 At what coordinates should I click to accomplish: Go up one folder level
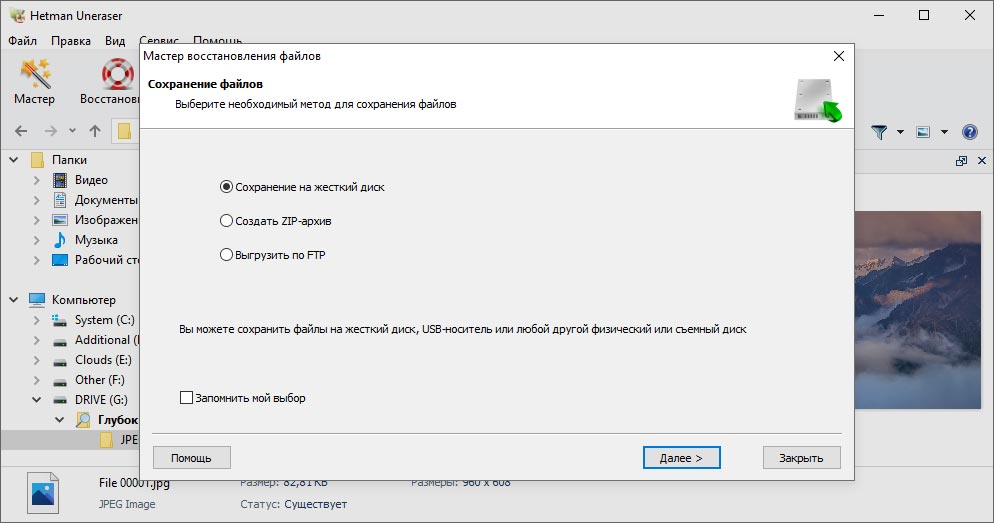click(x=95, y=131)
